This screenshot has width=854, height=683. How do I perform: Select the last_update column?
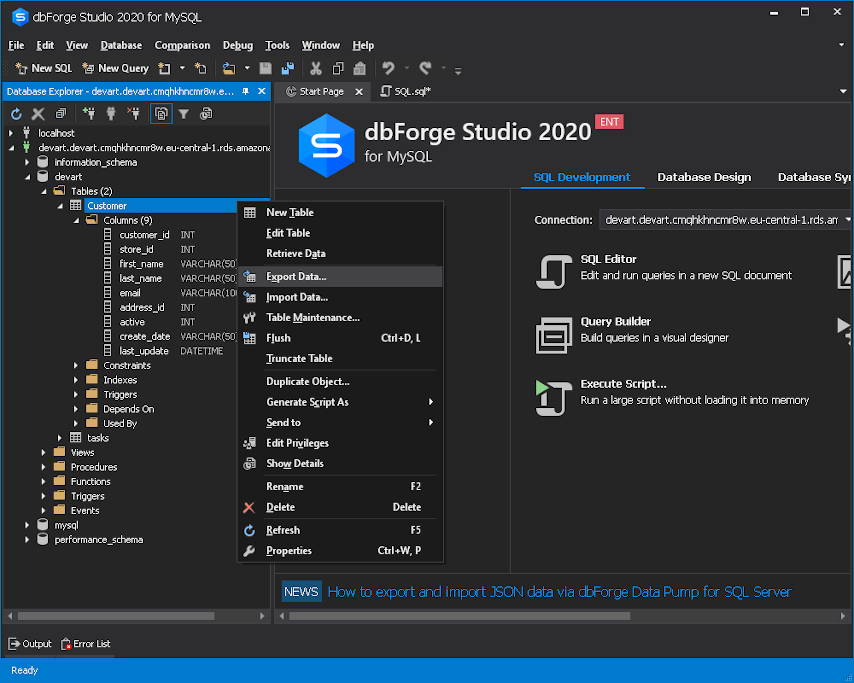(x=144, y=351)
